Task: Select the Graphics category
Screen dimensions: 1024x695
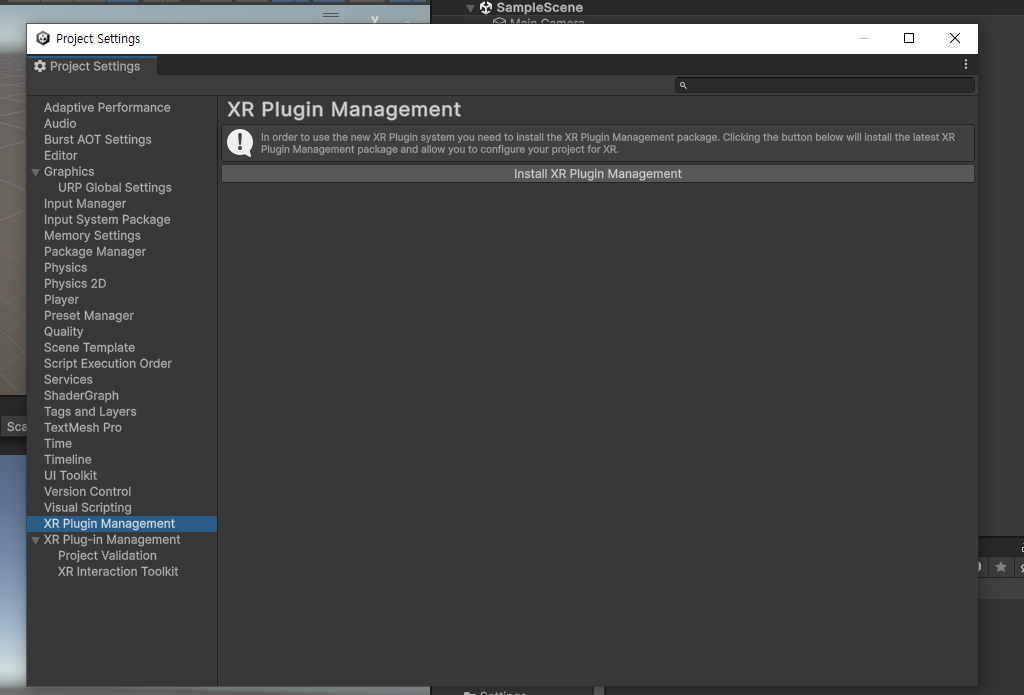Action: [x=69, y=171]
